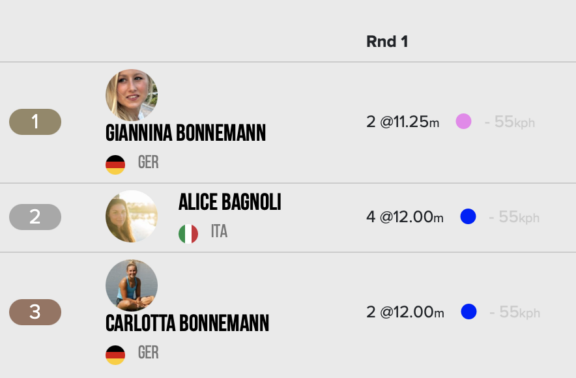Click the Rnd 1 column header
Screen dimensions: 576x378
387,42
